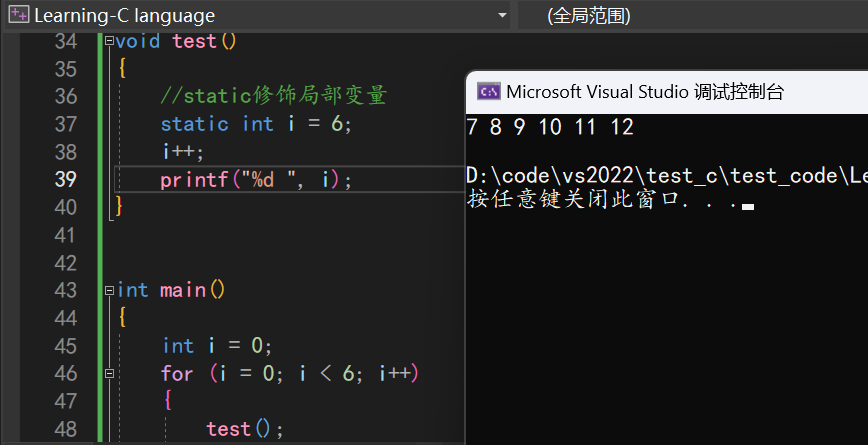Click the for (i = 0; i < 6; i++) line
The height and width of the screenshot is (445, 868).
point(290,374)
